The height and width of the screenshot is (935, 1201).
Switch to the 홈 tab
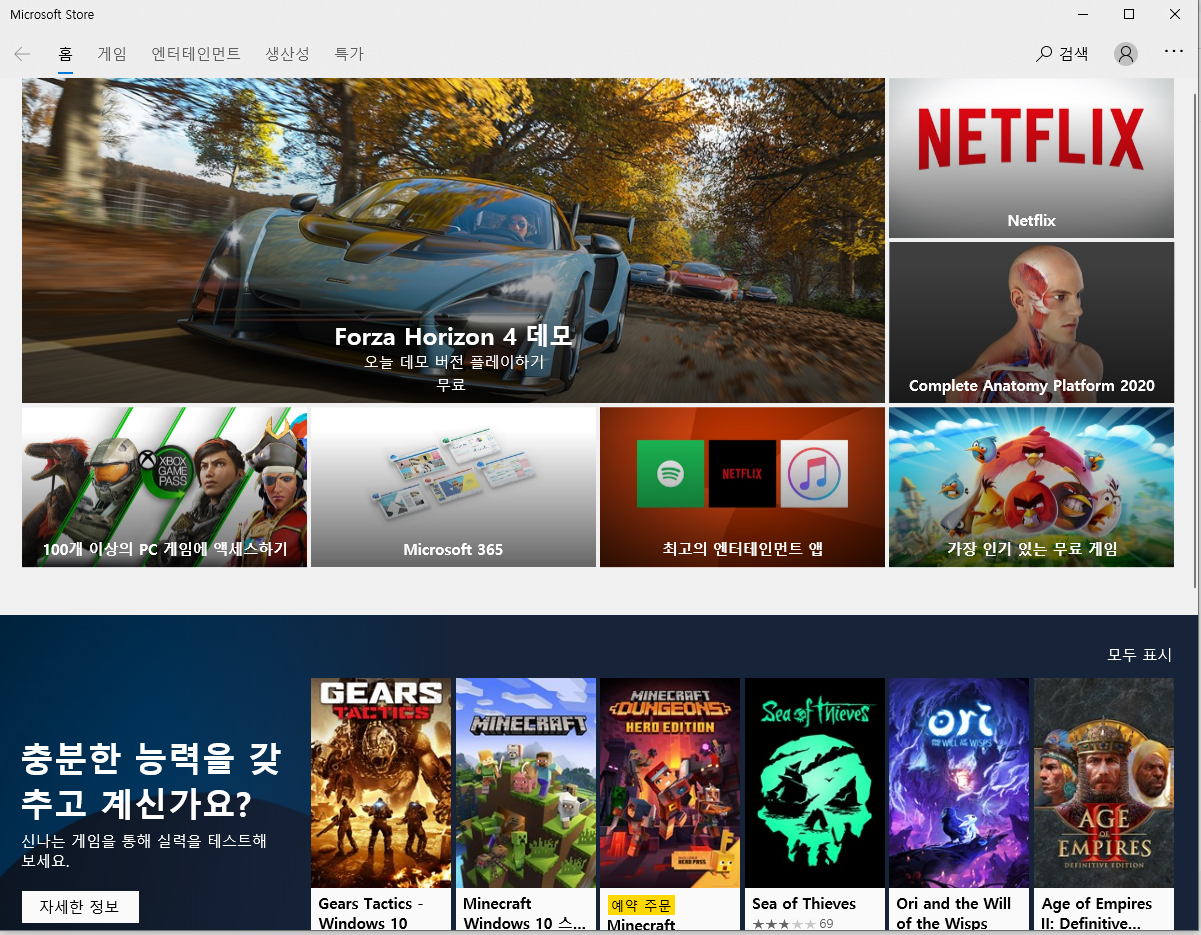pyautogui.click(x=66, y=54)
